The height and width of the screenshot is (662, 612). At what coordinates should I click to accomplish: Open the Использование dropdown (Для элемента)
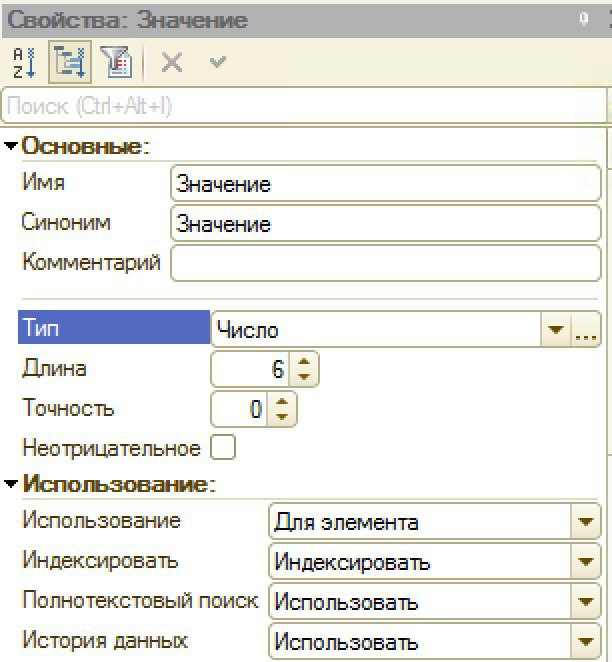pyautogui.click(x=585, y=522)
